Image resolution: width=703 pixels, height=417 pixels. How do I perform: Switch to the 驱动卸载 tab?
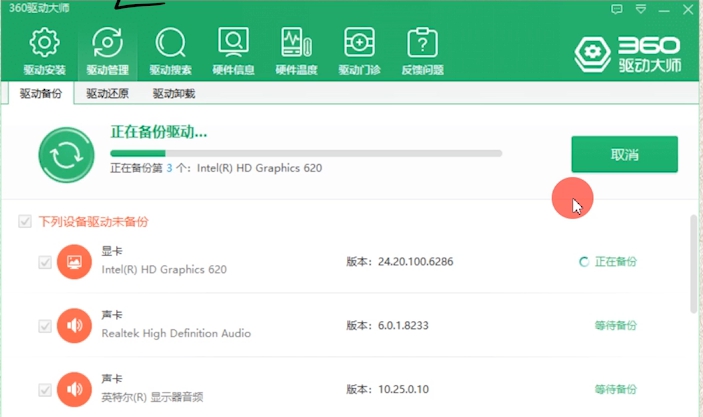pyautogui.click(x=174, y=93)
